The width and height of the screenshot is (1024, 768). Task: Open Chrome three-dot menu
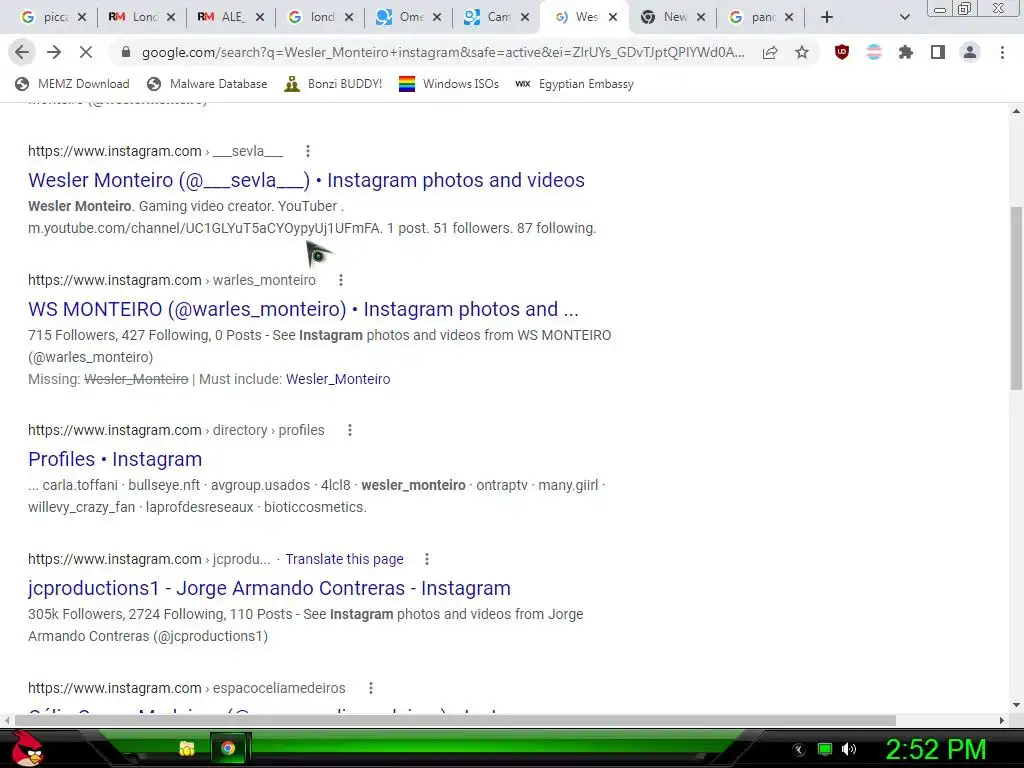[1002, 52]
